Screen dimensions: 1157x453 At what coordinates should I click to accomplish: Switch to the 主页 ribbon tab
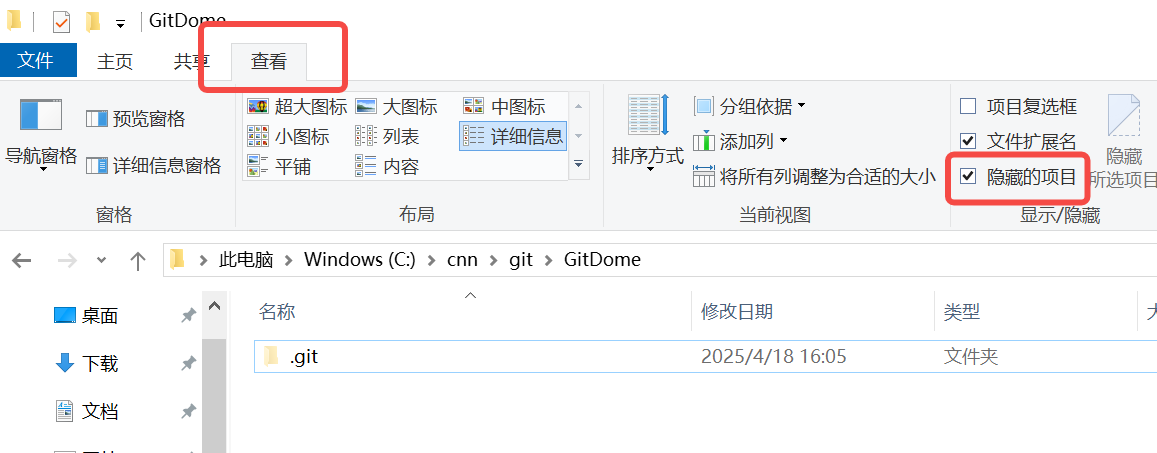coord(115,62)
